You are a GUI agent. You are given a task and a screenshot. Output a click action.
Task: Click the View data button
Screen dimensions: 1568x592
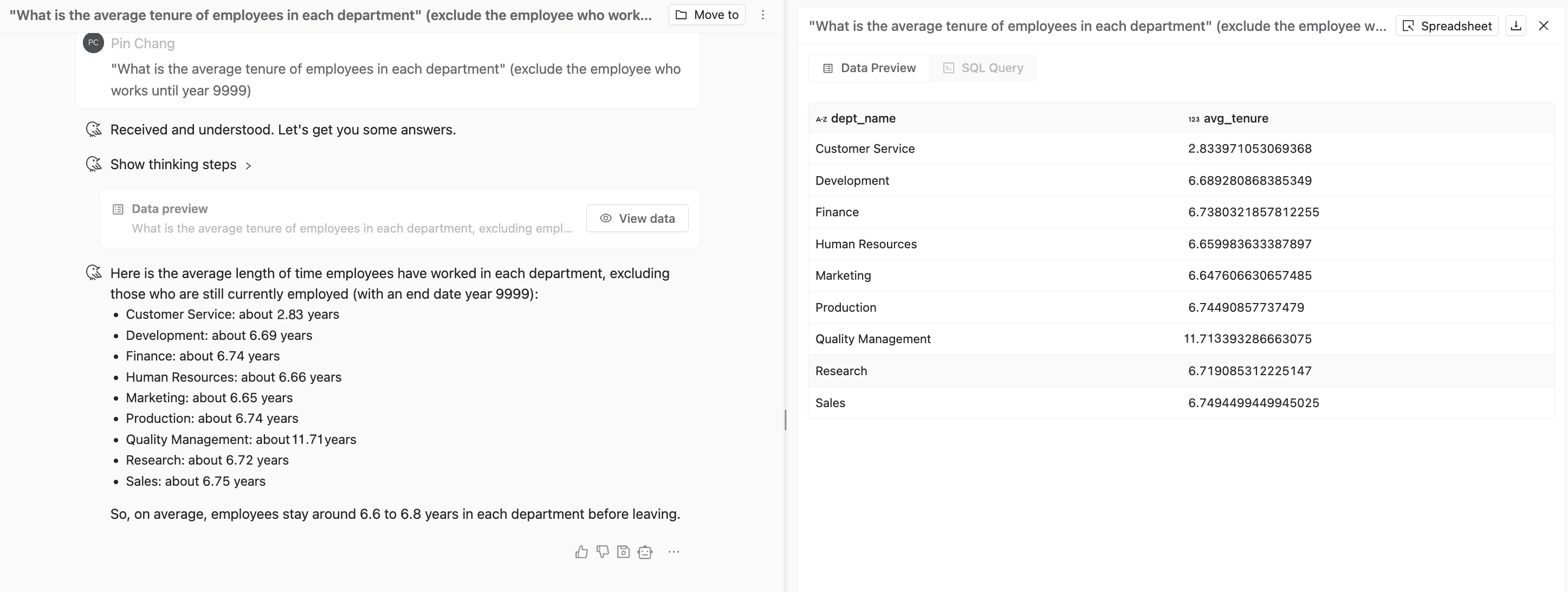coord(637,218)
